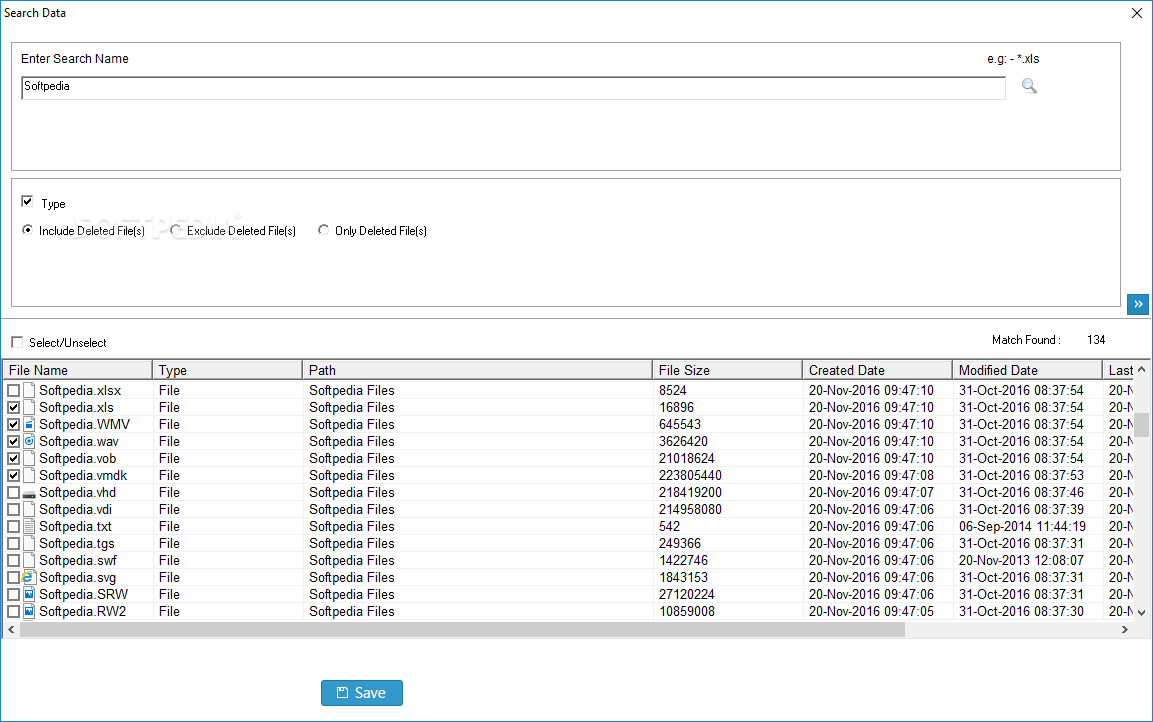Click the magnifier search icon
Screen dimensions: 1153x722
1029,86
